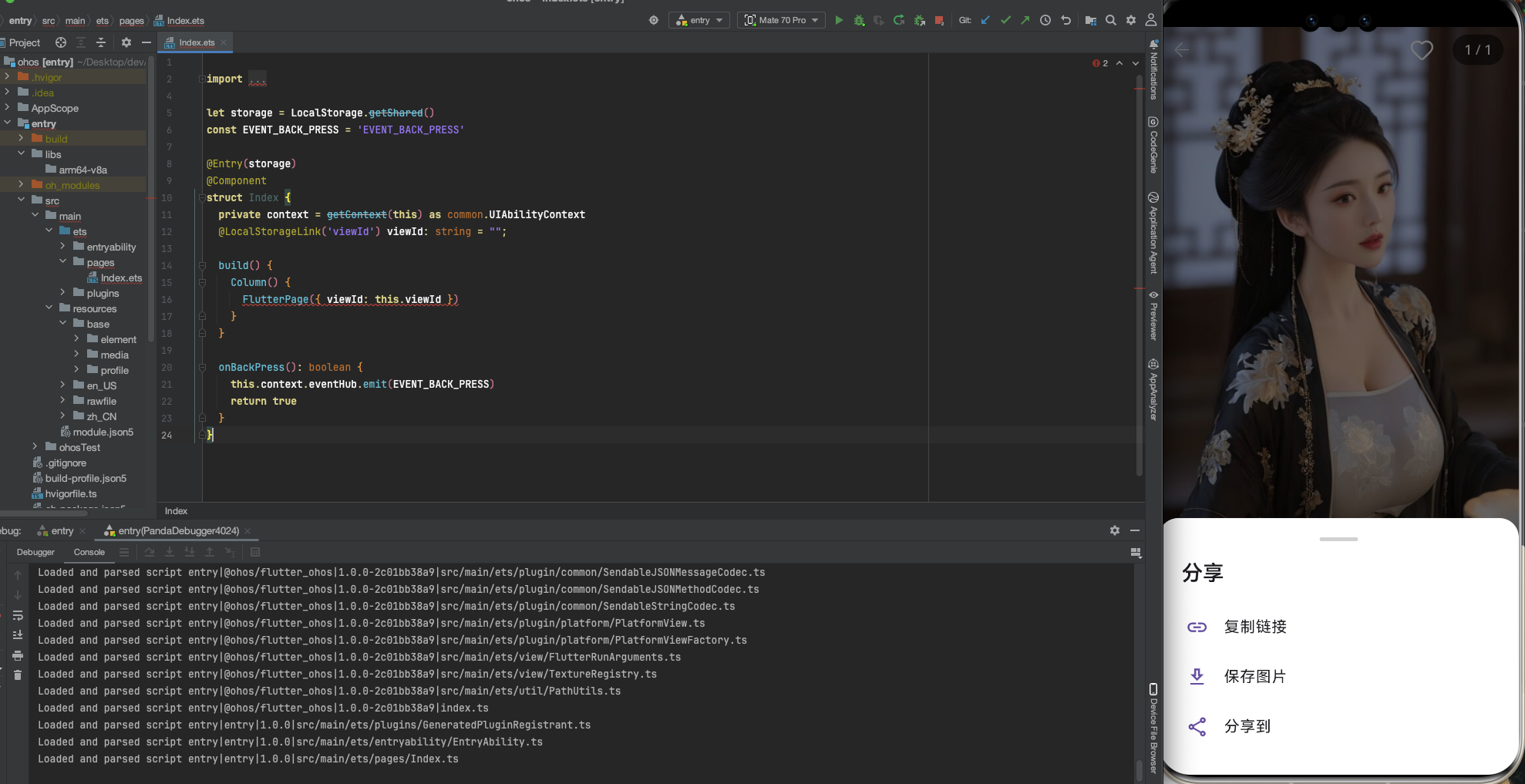Click Git update project blue arrow

click(985, 20)
